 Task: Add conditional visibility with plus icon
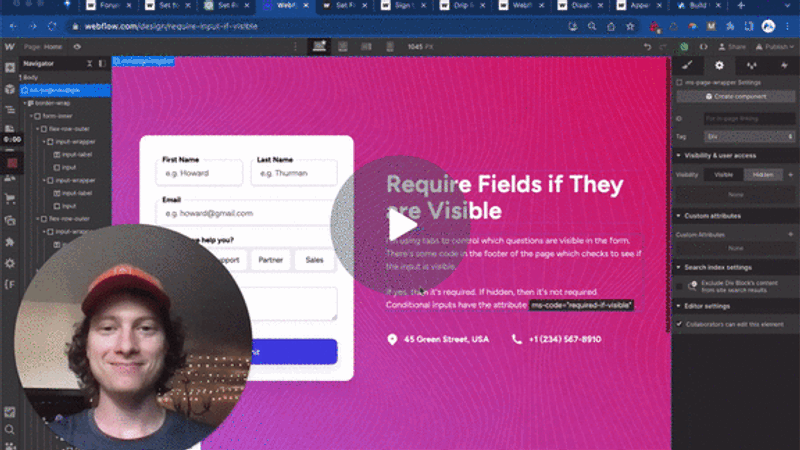[x=791, y=174]
